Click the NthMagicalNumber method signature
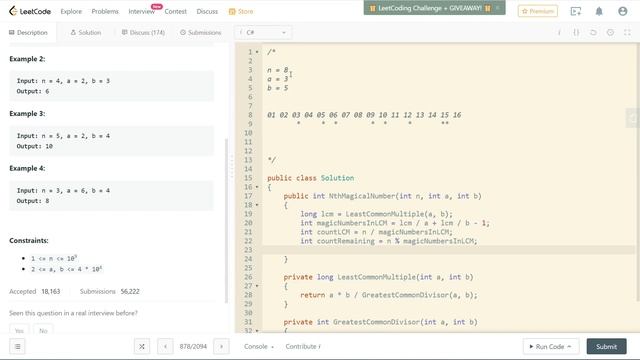Image resolution: width=640 pixels, height=360 pixels. (x=382, y=196)
